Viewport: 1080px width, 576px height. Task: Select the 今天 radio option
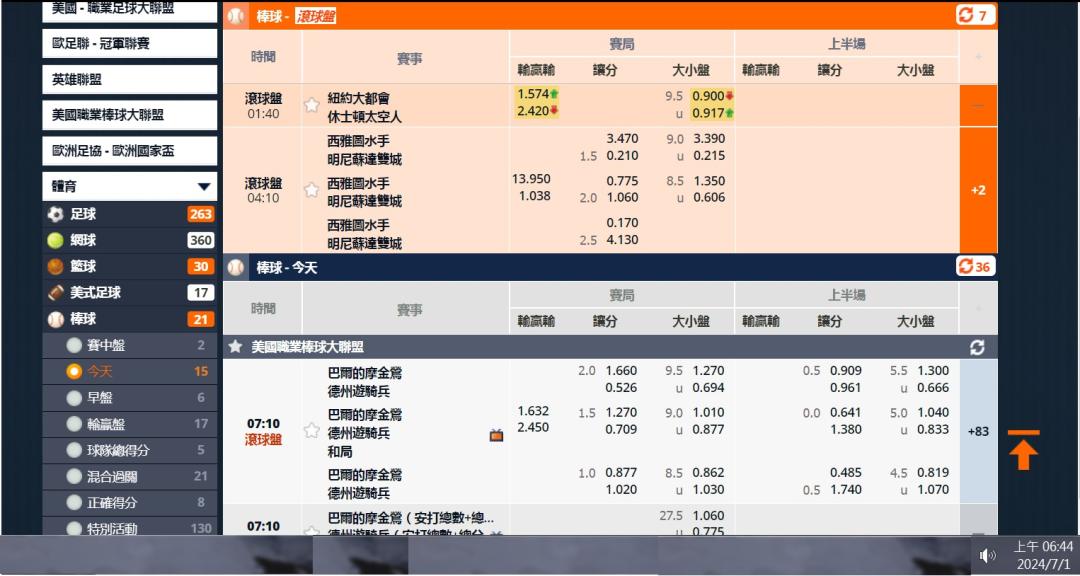[x=74, y=371]
